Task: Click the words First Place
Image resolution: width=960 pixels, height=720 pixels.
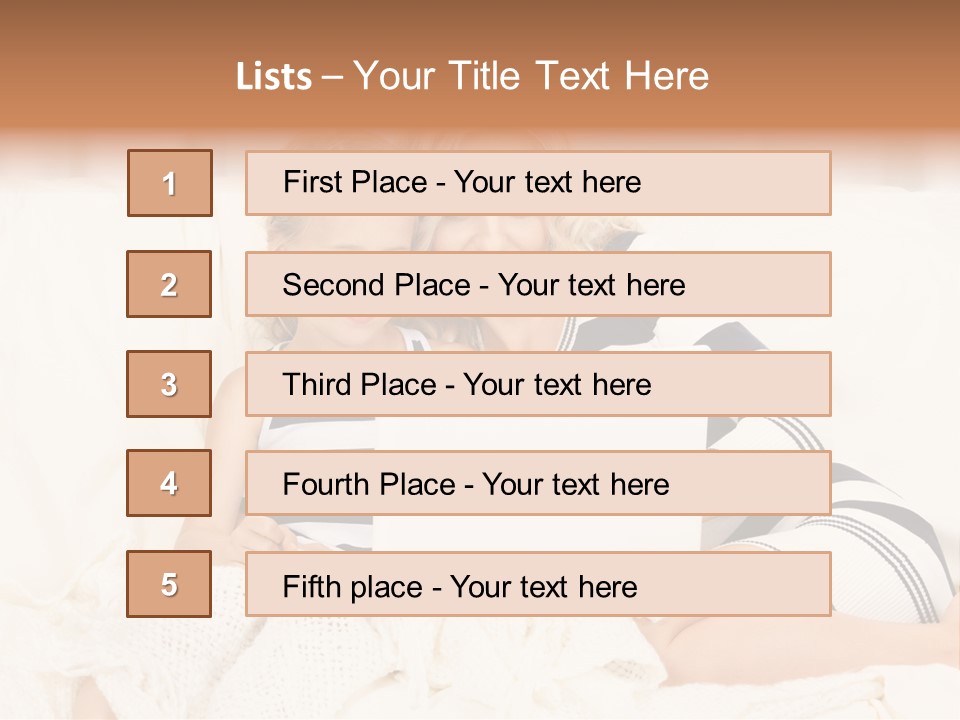Action: [x=355, y=182]
